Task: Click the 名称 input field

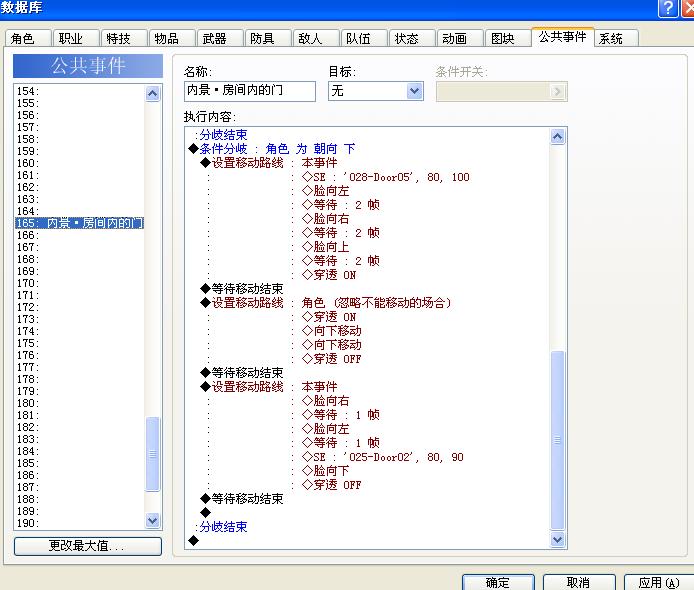Action: (x=250, y=91)
